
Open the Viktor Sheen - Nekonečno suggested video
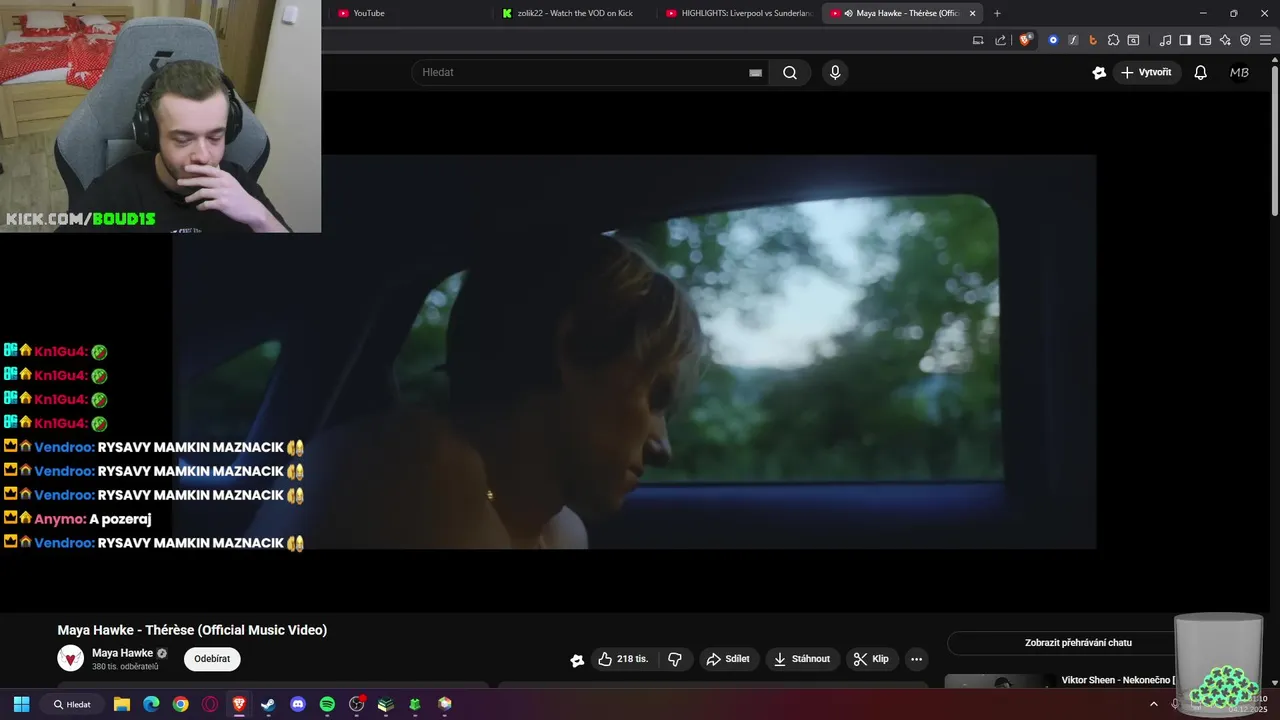(x=1118, y=680)
